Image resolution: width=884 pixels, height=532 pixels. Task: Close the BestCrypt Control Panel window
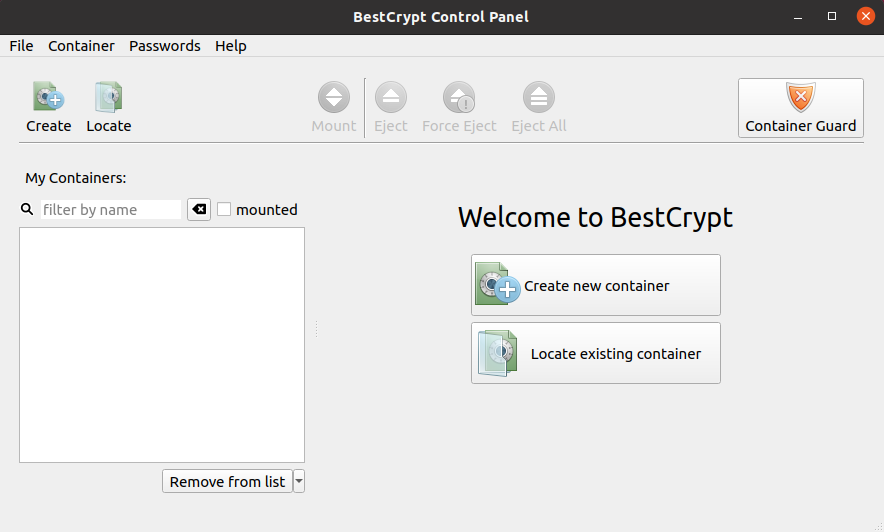(865, 16)
